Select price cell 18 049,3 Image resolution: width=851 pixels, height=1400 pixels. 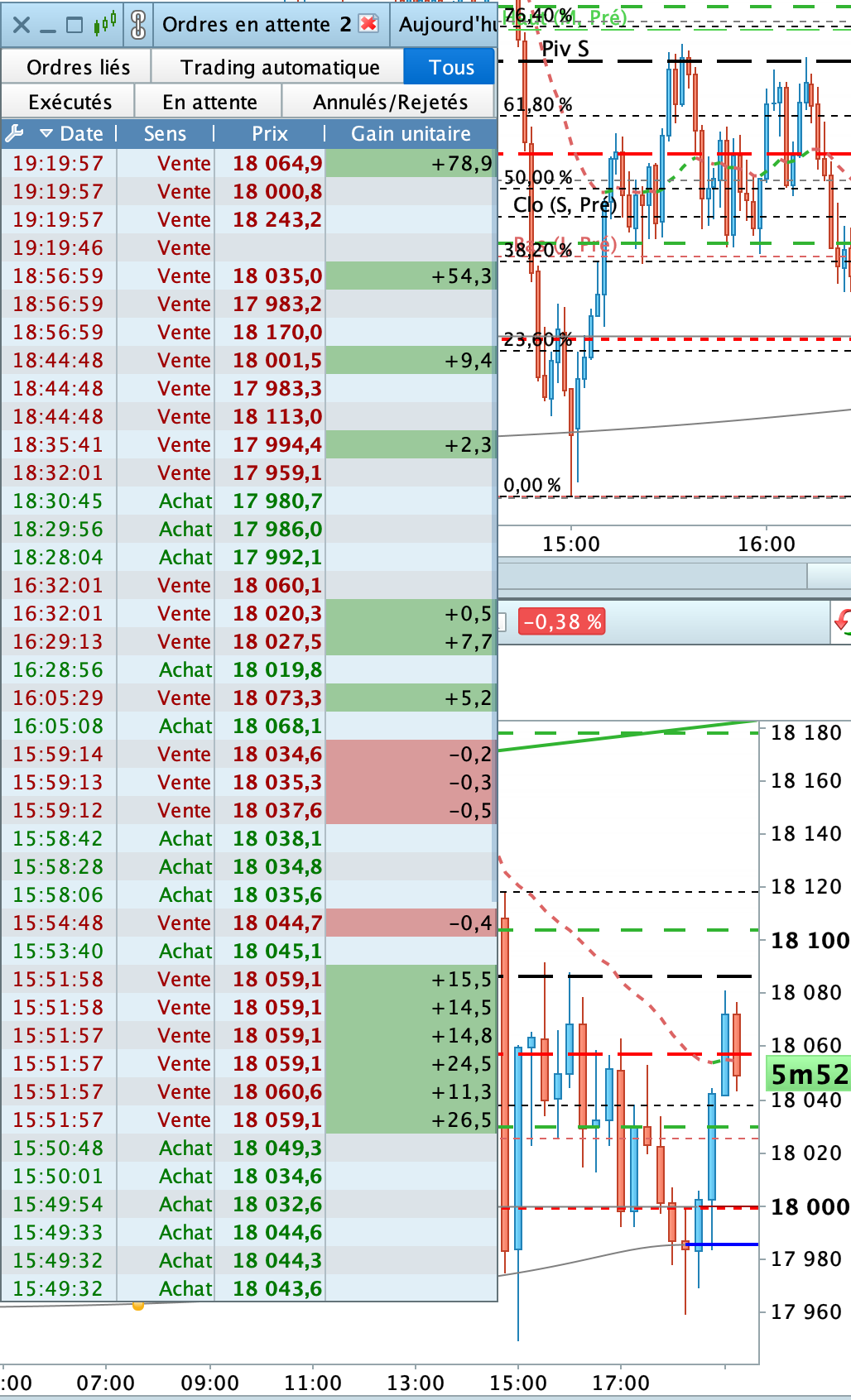coord(270,1148)
